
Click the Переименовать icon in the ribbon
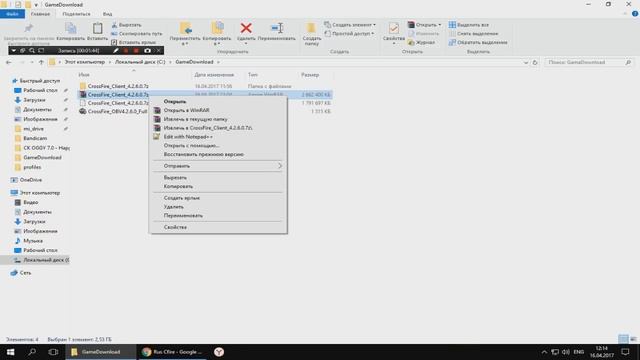click(x=277, y=28)
